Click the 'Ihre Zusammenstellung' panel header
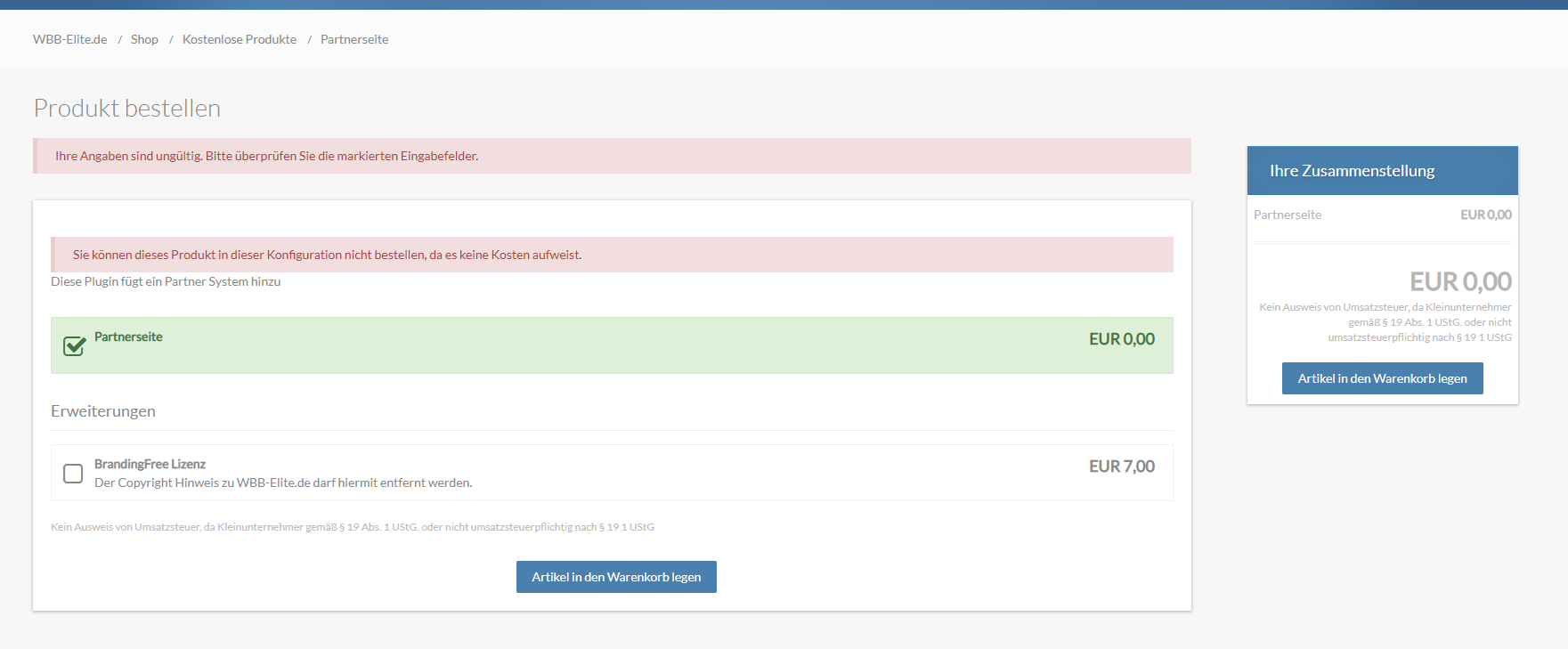The height and width of the screenshot is (649, 1568). 1352,171
